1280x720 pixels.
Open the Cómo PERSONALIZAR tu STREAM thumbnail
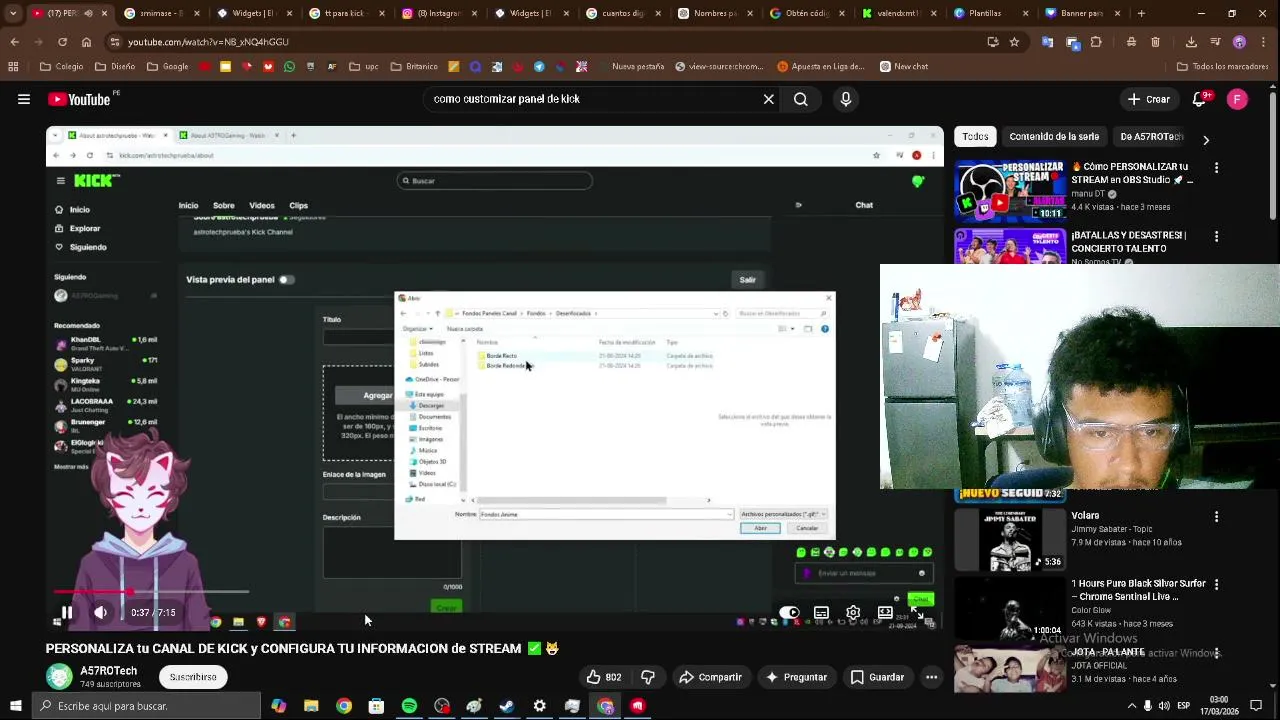[x=1010, y=190]
